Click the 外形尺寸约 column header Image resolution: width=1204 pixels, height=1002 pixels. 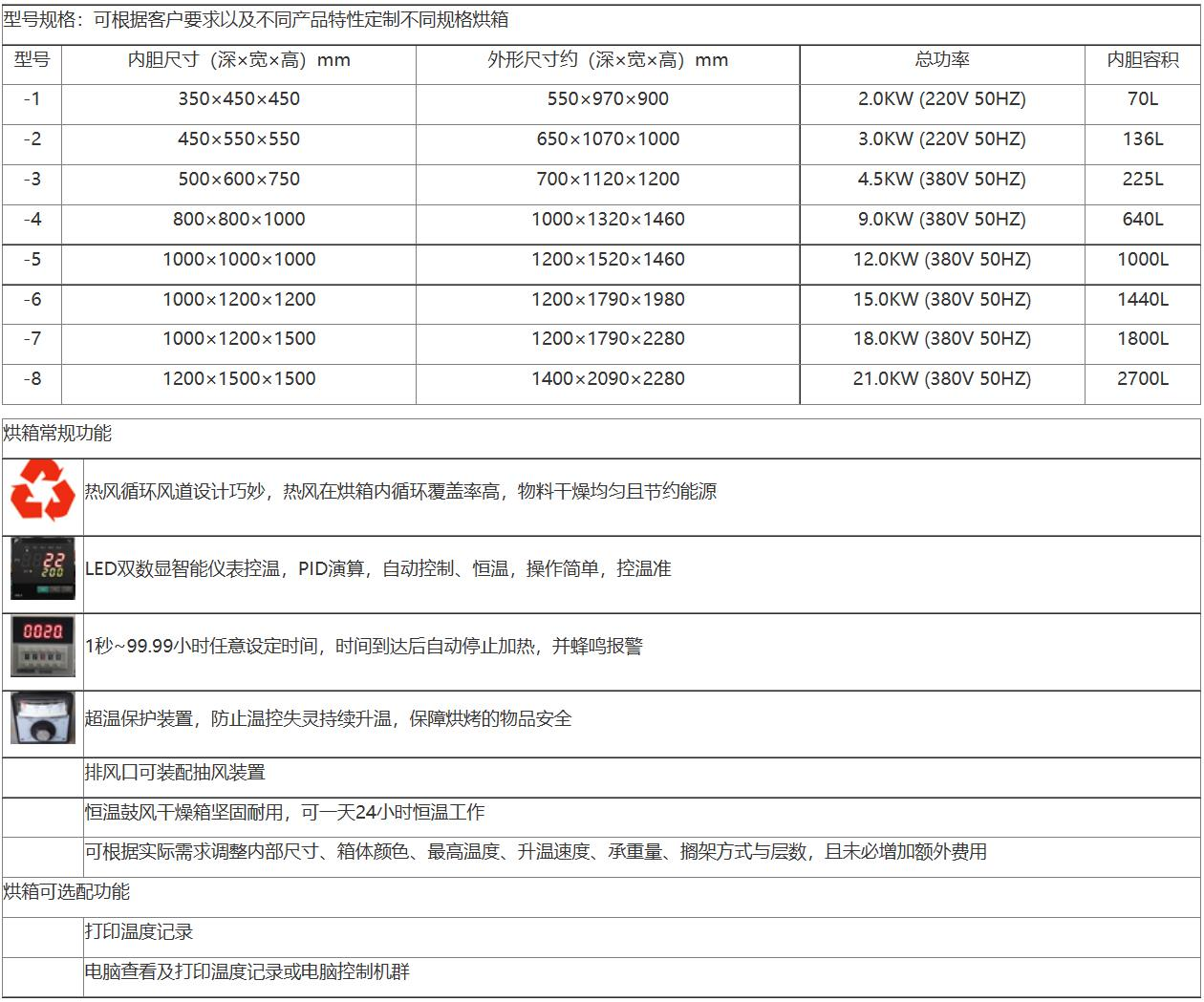(x=608, y=60)
